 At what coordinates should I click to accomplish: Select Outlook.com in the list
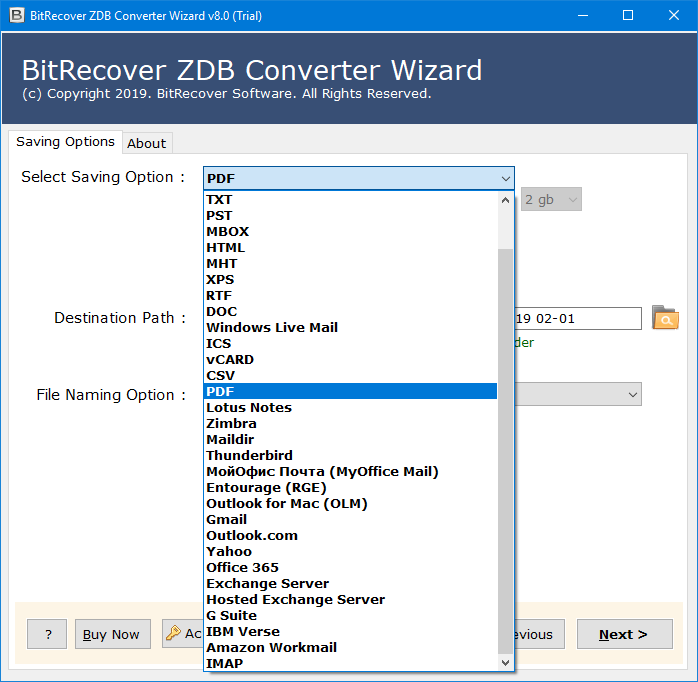pos(350,536)
